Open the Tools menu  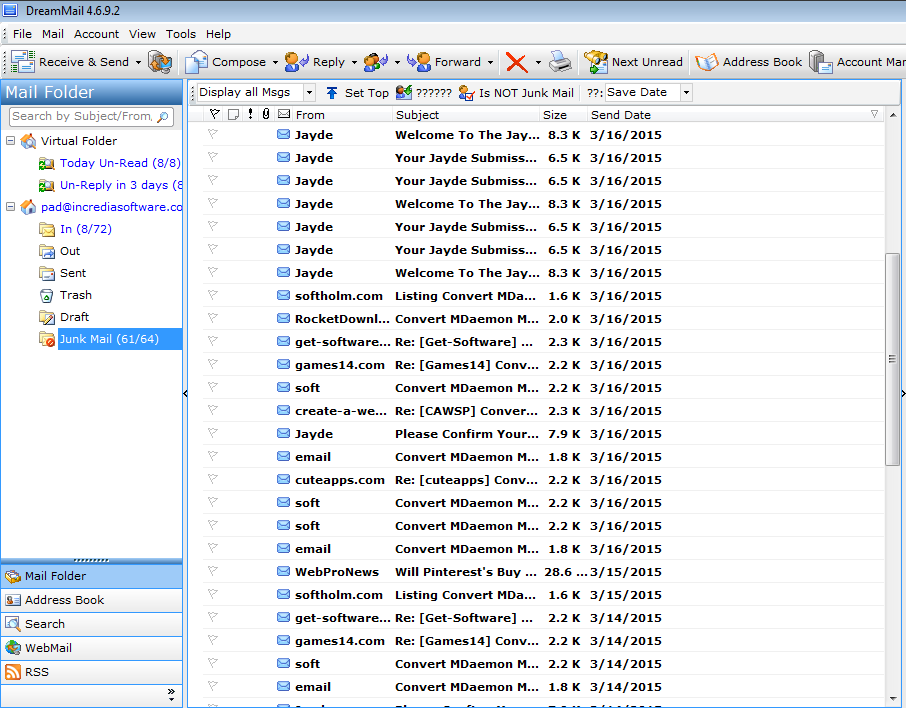pyautogui.click(x=181, y=34)
